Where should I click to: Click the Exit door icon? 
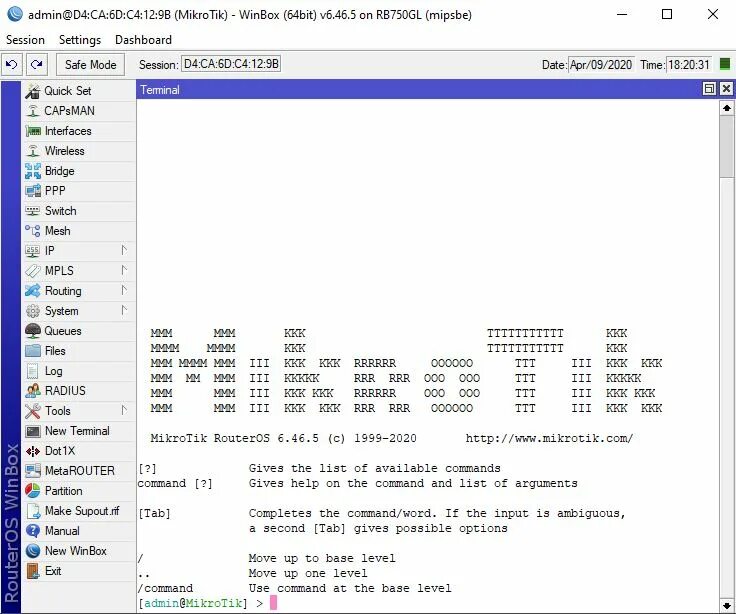pos(32,571)
